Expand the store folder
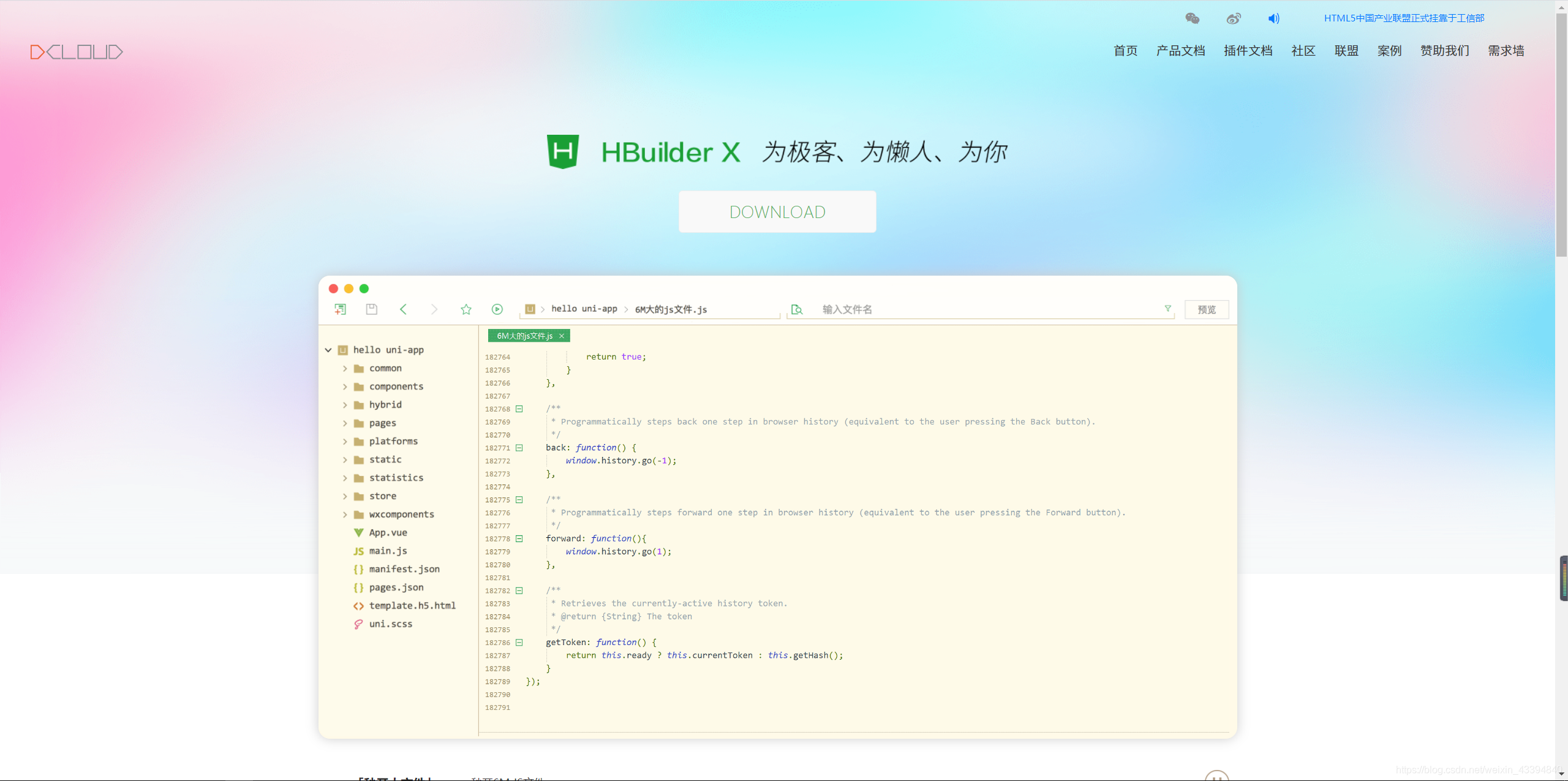Image resolution: width=1568 pixels, height=781 pixels. [x=345, y=496]
